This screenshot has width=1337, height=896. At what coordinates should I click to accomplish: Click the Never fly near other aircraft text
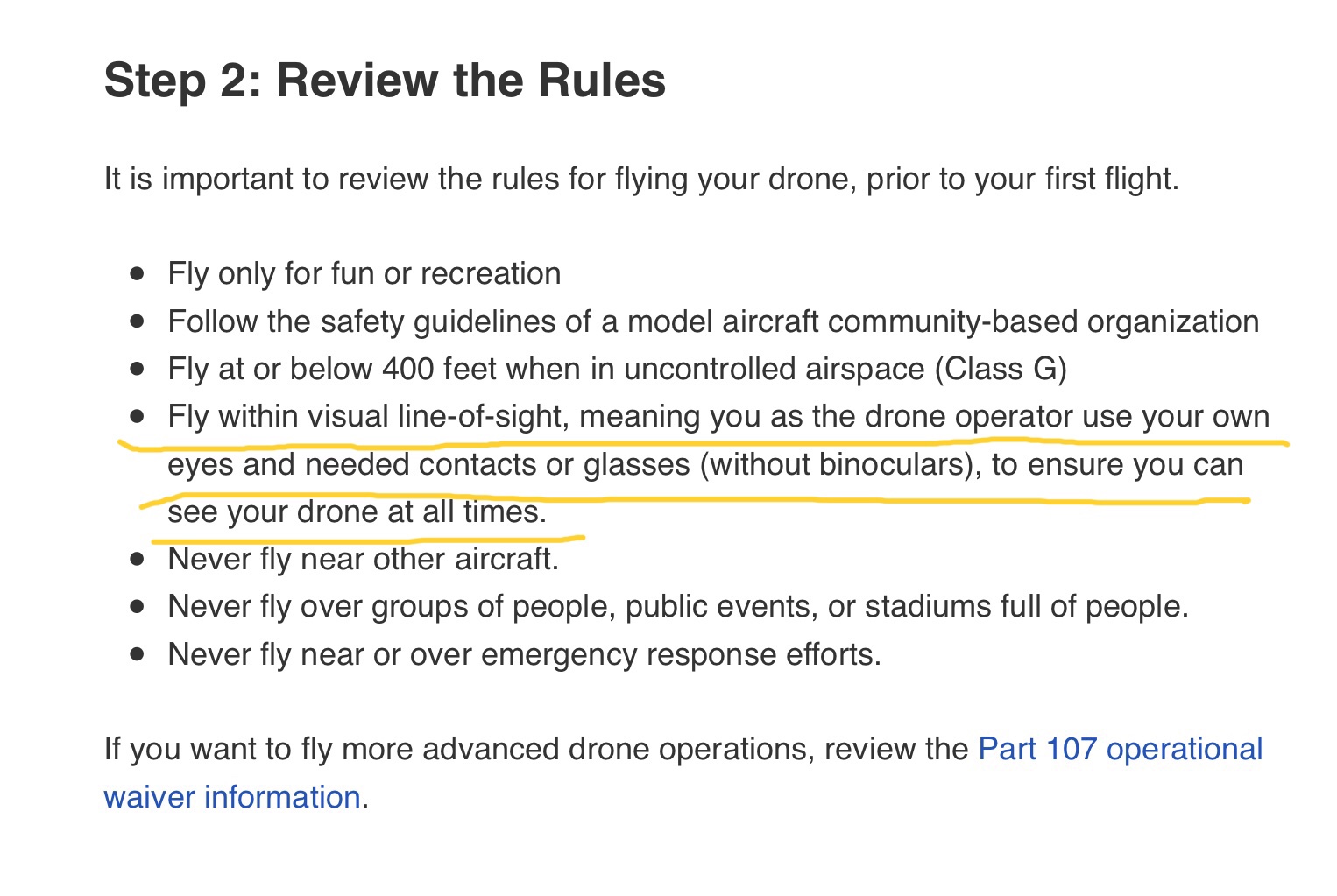click(364, 560)
